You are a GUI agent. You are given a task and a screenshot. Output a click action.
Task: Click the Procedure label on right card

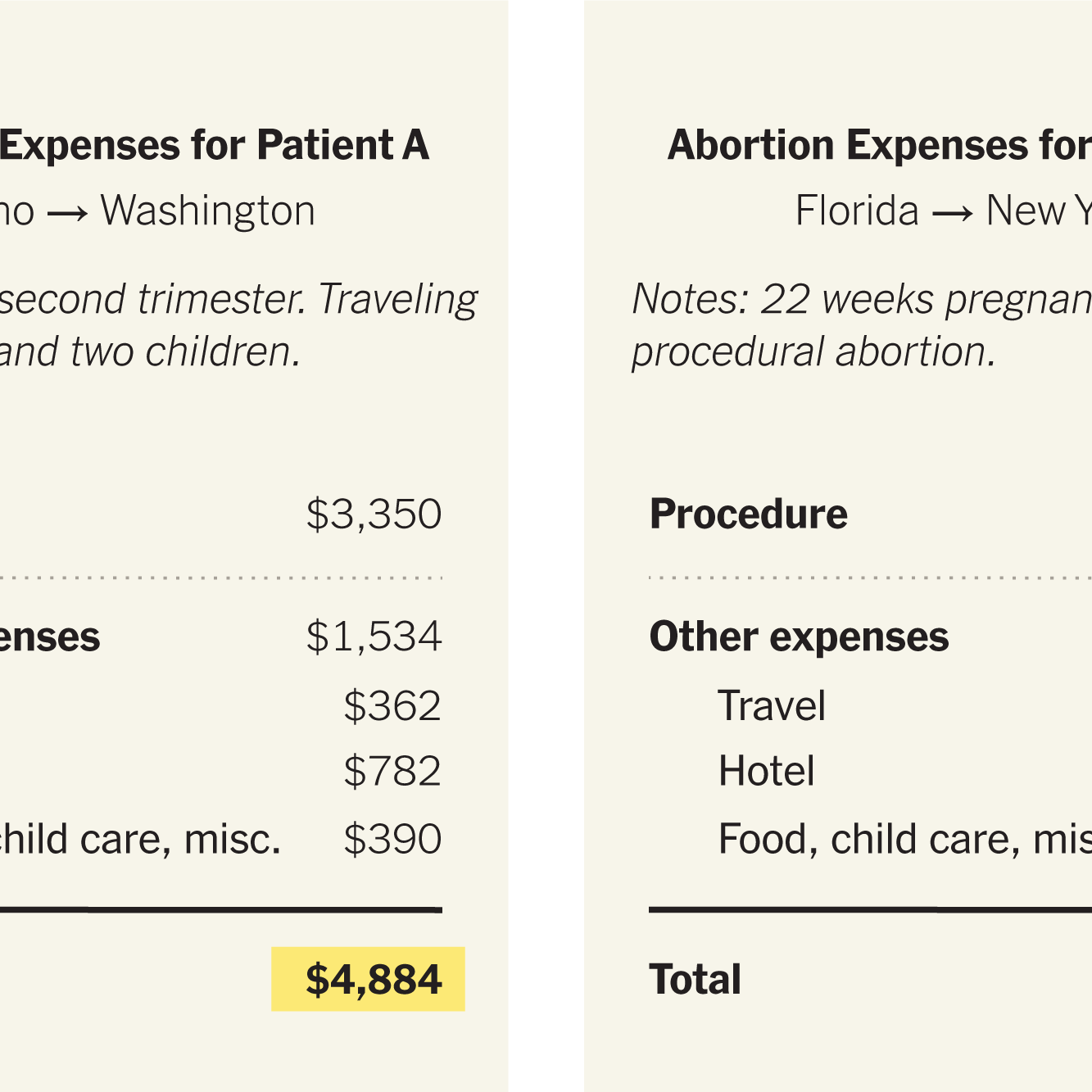tap(749, 514)
